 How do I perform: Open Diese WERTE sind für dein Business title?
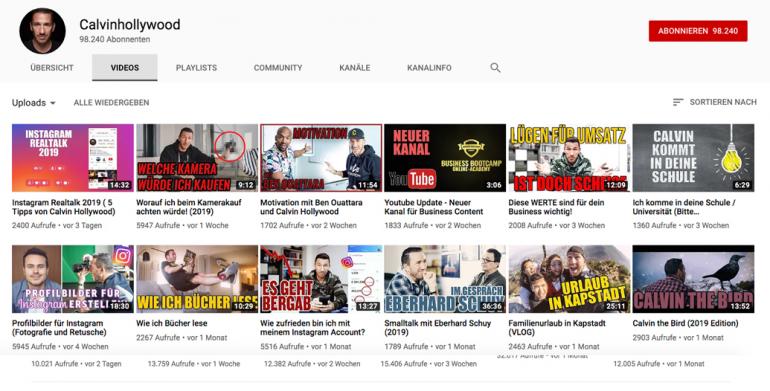coord(556,207)
